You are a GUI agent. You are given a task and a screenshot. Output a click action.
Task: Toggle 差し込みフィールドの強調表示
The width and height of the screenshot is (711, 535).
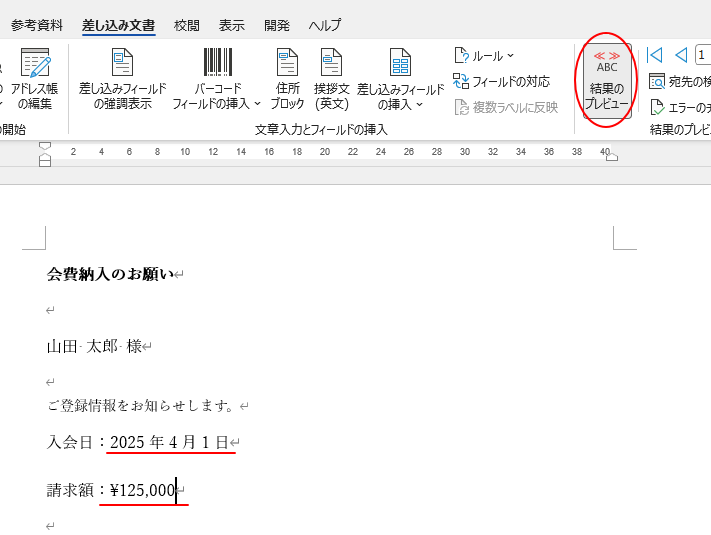coord(122,79)
